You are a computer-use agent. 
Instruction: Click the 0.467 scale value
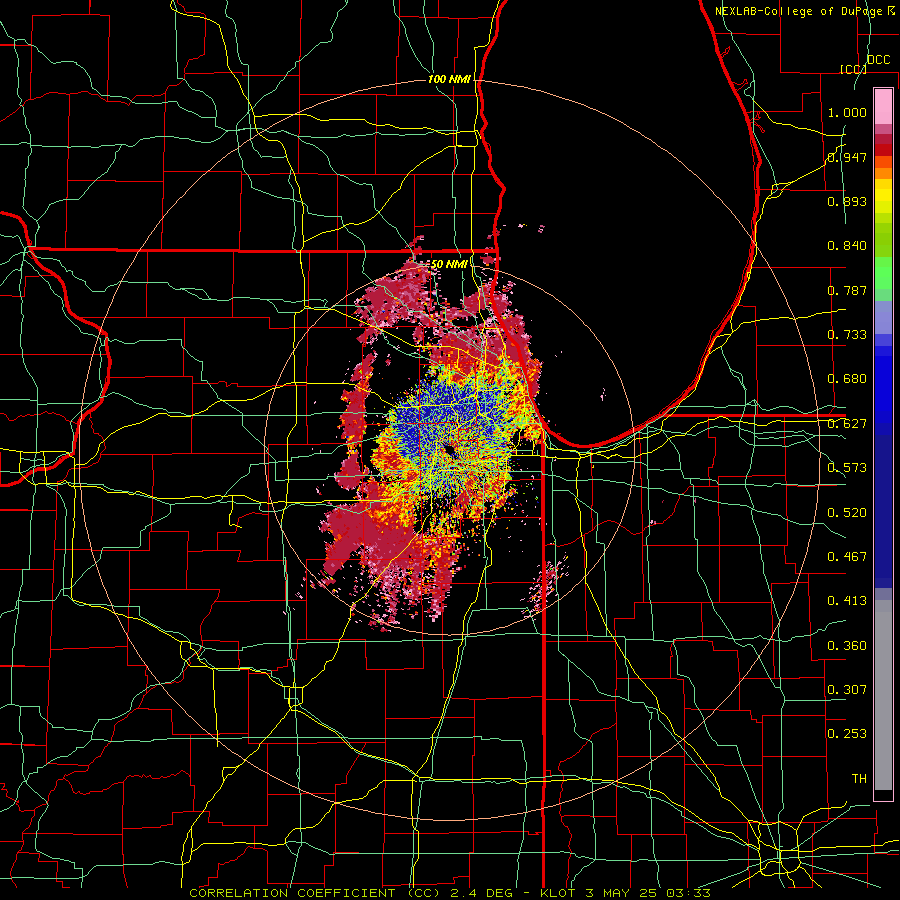click(847, 557)
